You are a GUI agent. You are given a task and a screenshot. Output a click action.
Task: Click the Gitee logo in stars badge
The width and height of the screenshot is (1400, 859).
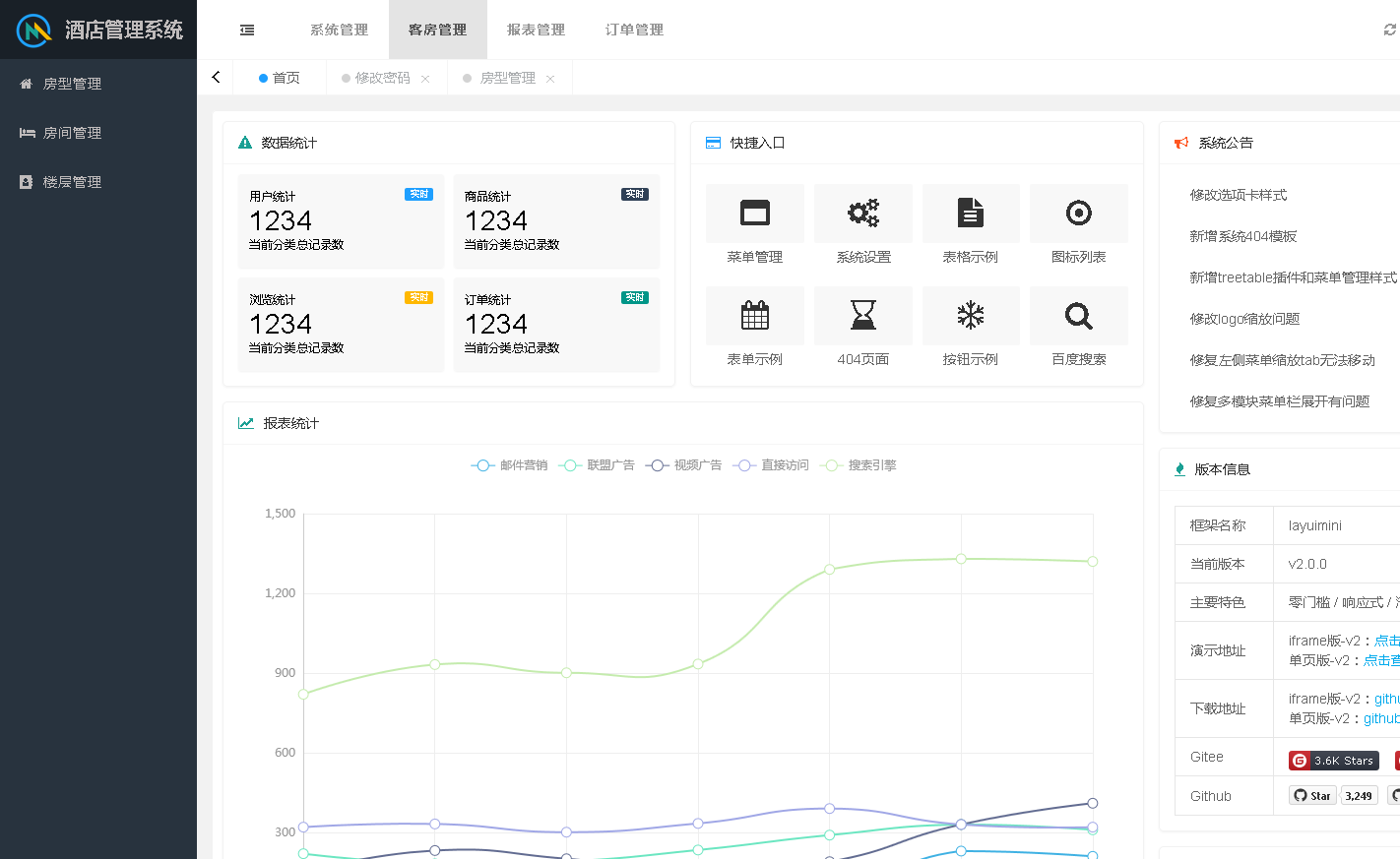pyautogui.click(x=1300, y=761)
